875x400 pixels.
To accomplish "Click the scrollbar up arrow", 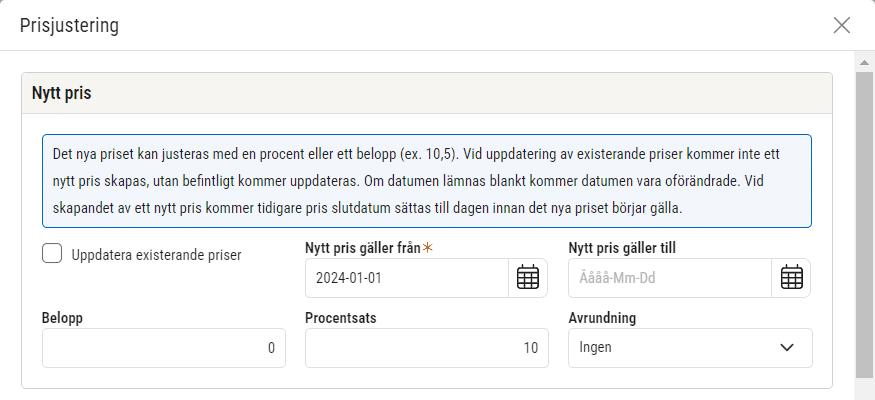I will 864,62.
